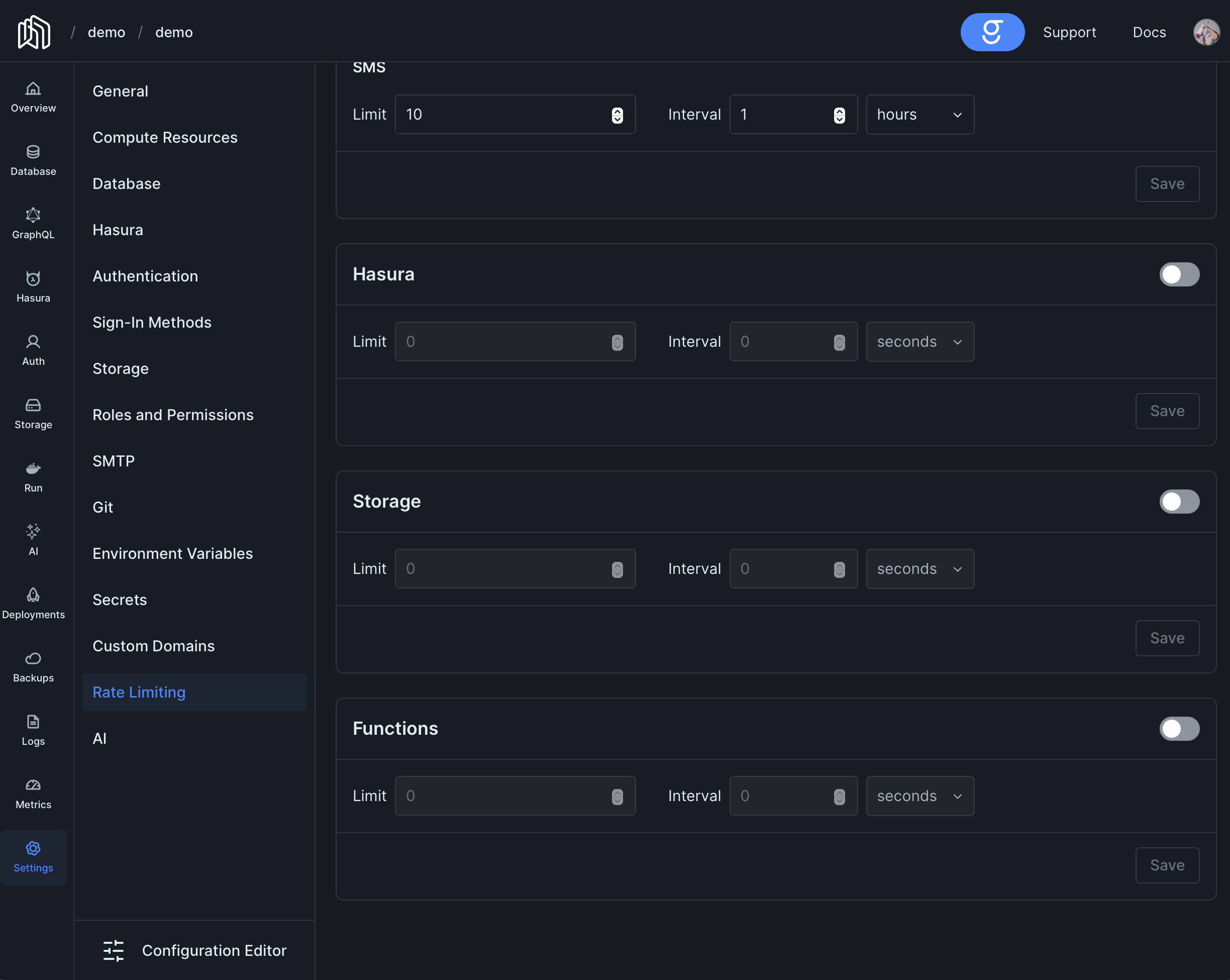
Task: Enable the Hasura rate limit toggle
Action: click(1179, 274)
